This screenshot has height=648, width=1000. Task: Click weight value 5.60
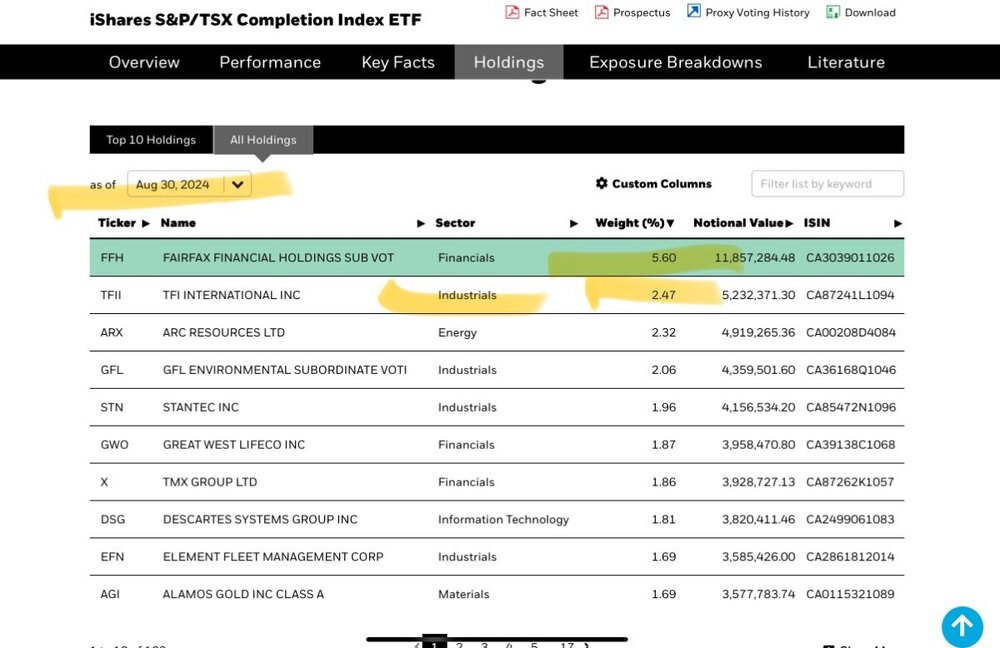click(664, 258)
